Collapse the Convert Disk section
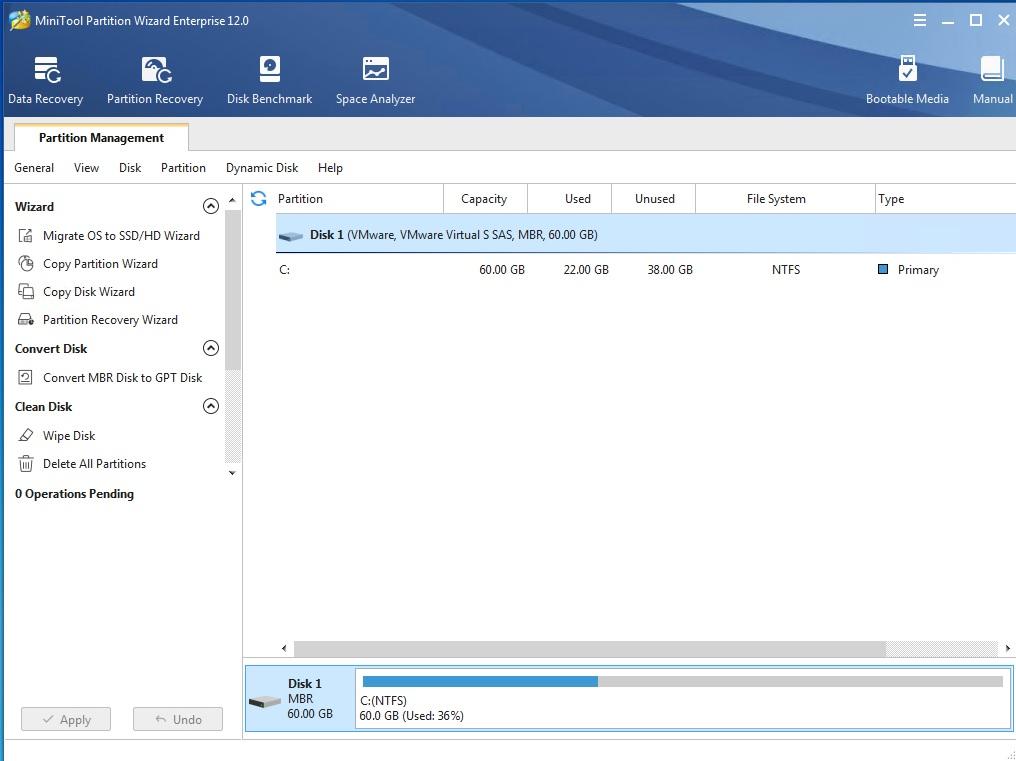 210,348
